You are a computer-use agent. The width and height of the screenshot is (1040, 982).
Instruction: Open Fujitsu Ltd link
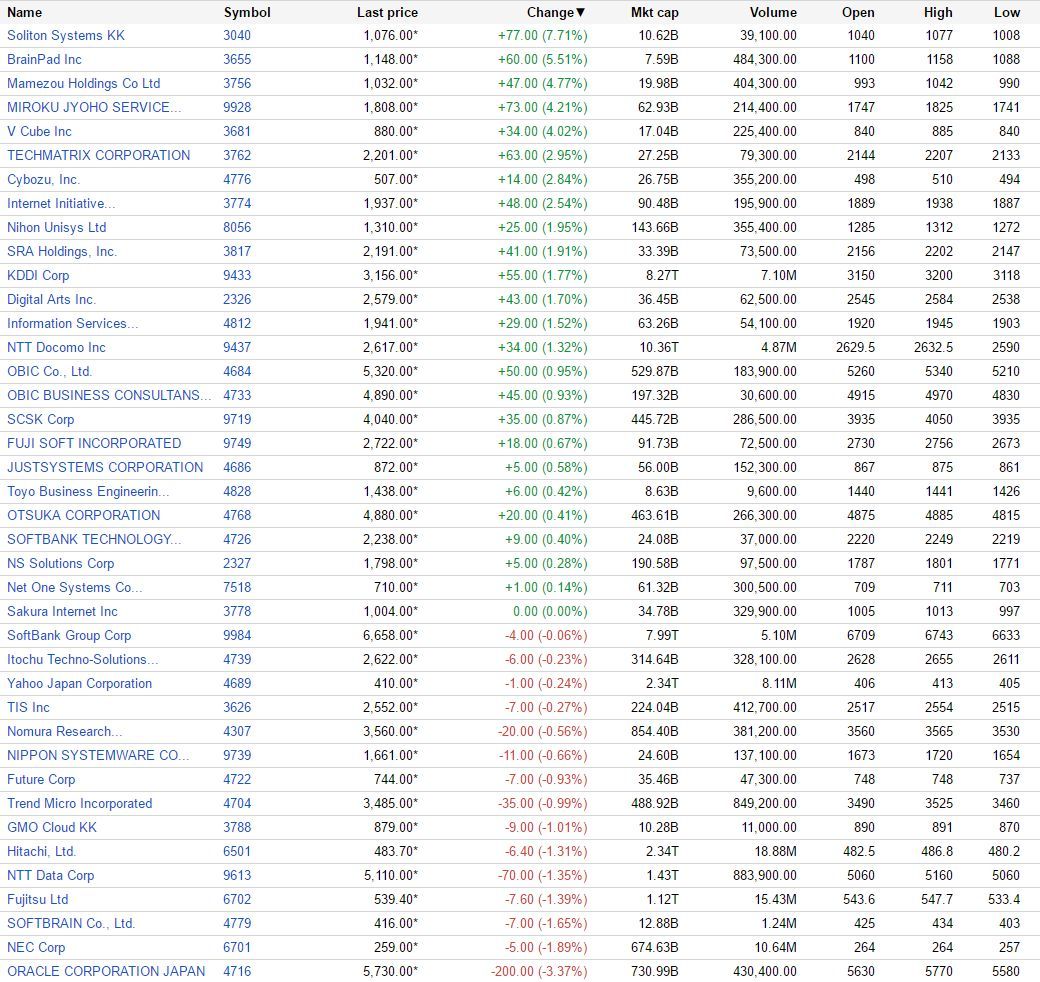(x=38, y=900)
